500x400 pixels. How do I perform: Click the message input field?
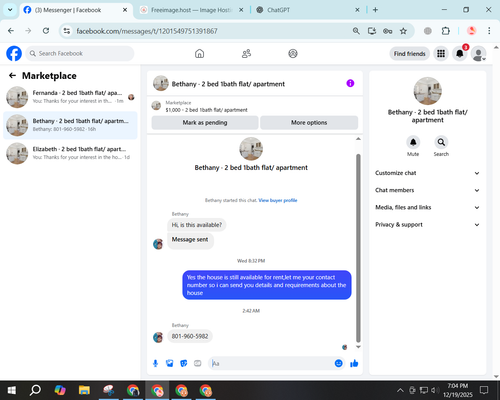tap(272, 363)
